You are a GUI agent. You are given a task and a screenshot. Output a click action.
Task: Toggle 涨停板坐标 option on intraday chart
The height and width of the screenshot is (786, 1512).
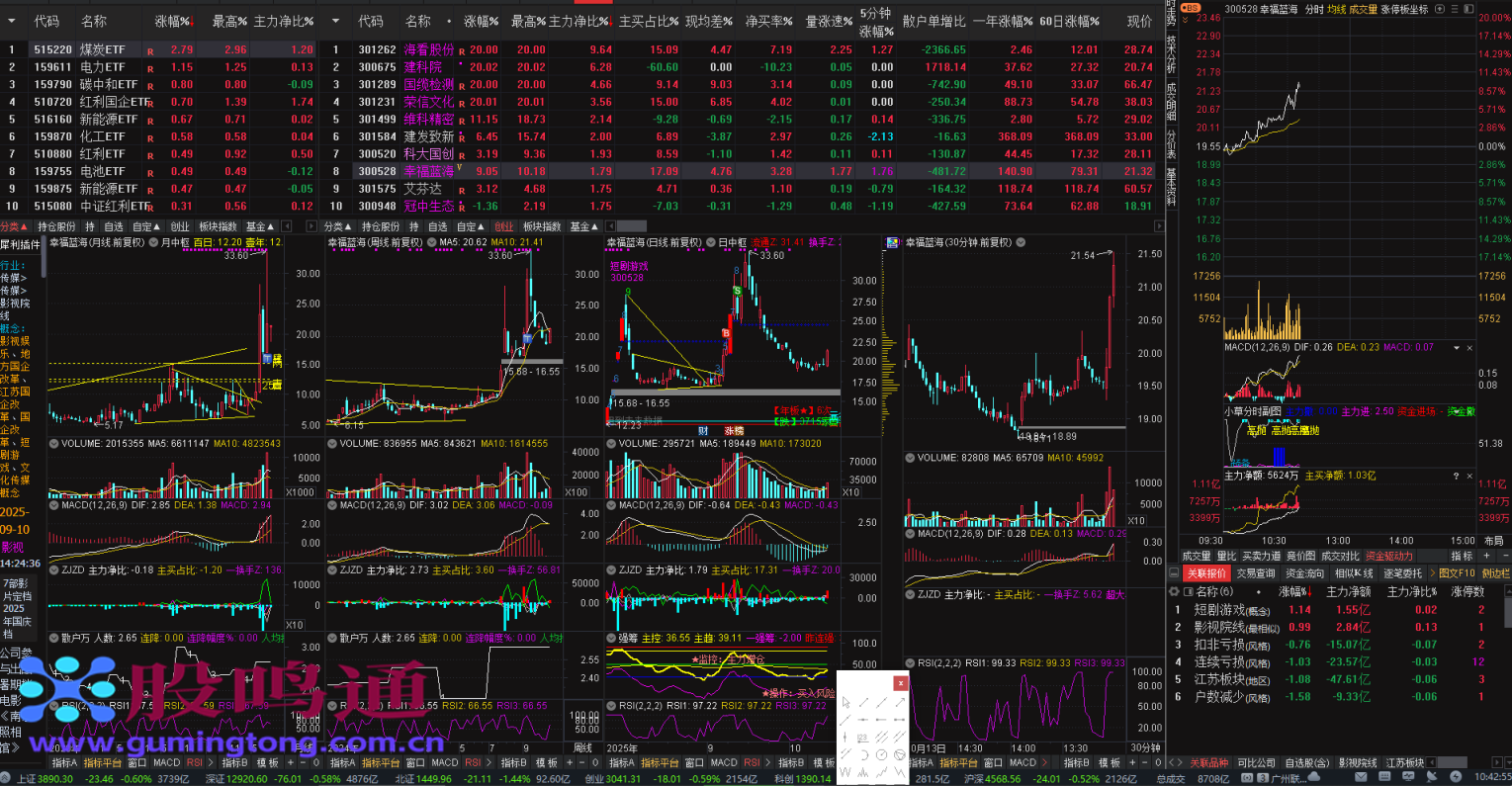point(1404,9)
